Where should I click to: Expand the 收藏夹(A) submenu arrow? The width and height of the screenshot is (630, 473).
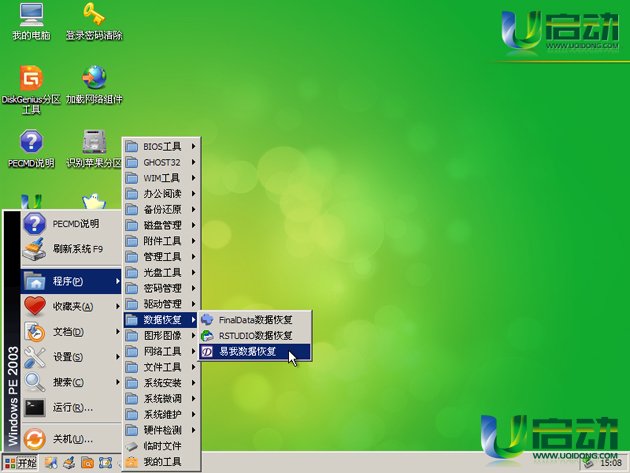[117, 306]
